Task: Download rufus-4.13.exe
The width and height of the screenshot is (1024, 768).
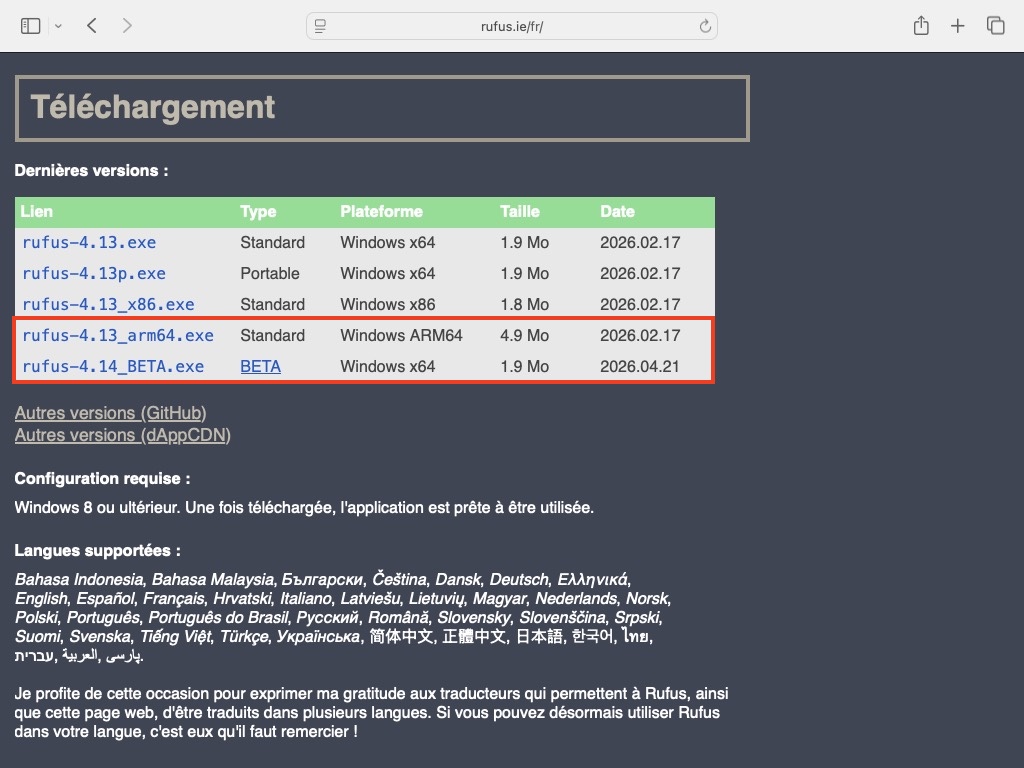Action: [89, 242]
